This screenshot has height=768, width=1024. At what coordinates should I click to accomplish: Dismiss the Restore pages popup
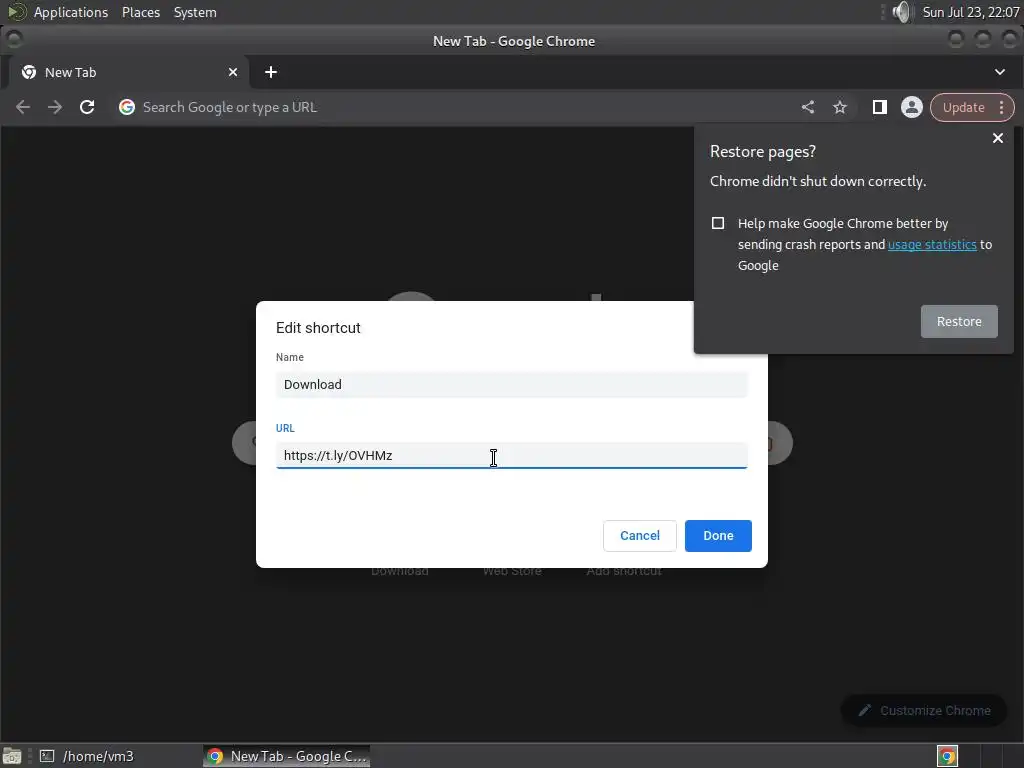pyautogui.click(x=998, y=138)
